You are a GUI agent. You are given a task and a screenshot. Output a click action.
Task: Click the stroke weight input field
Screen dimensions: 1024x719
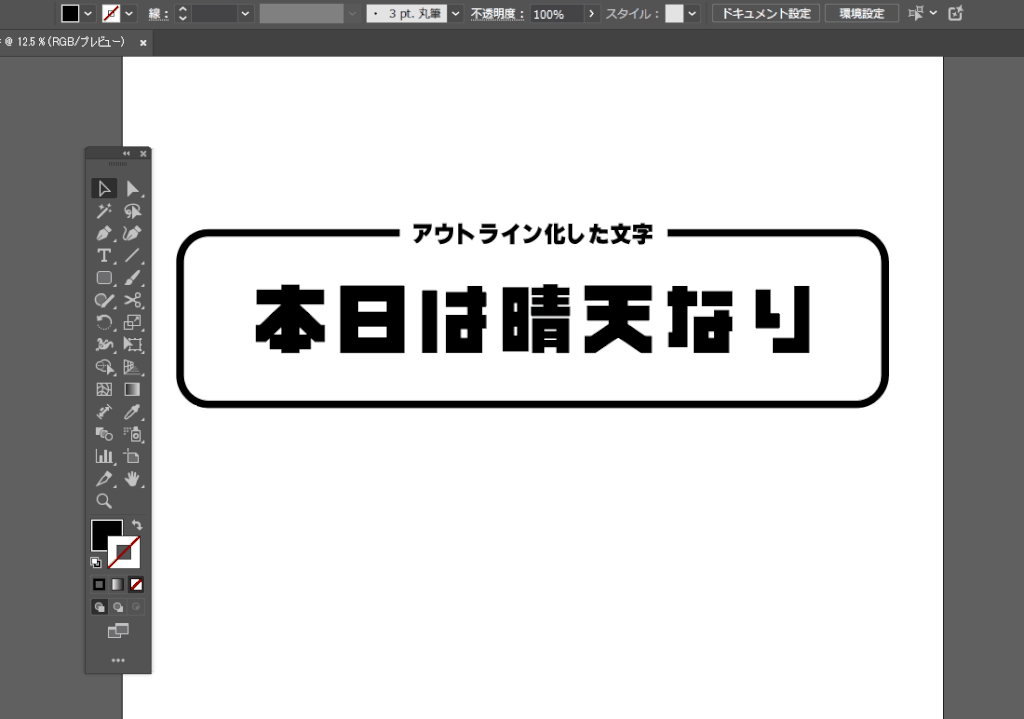214,13
